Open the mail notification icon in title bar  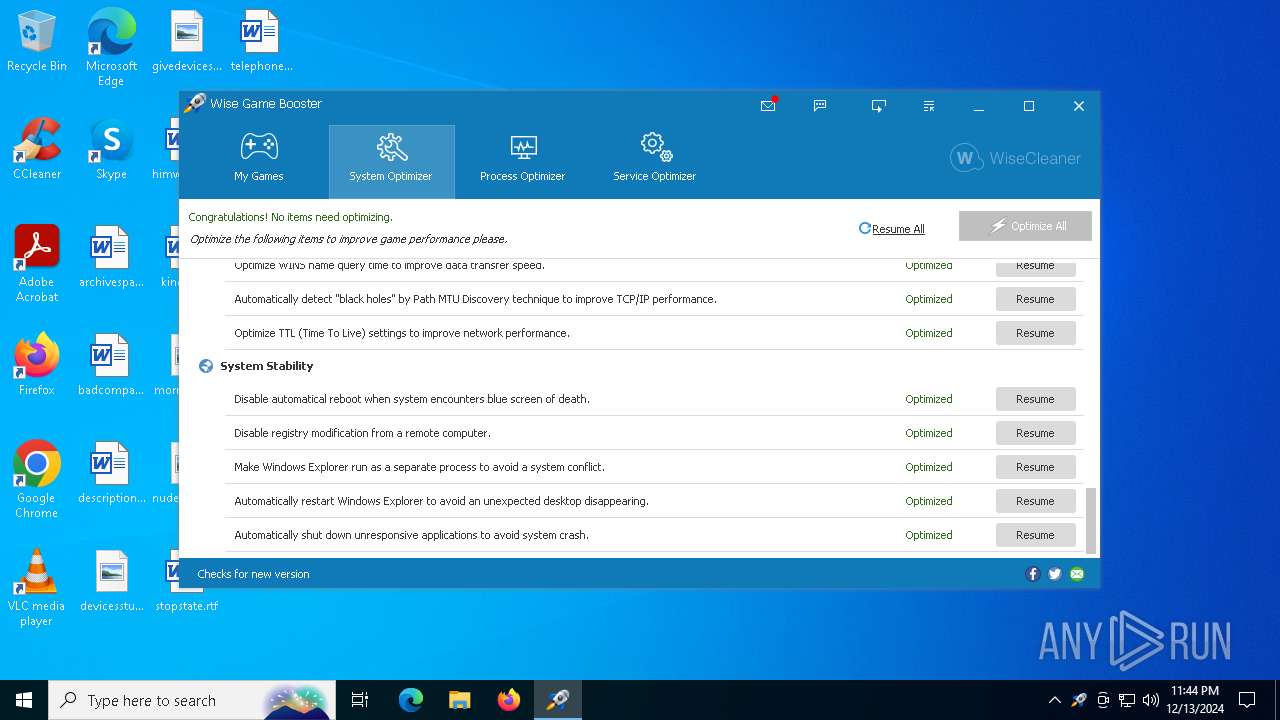pyautogui.click(x=768, y=106)
